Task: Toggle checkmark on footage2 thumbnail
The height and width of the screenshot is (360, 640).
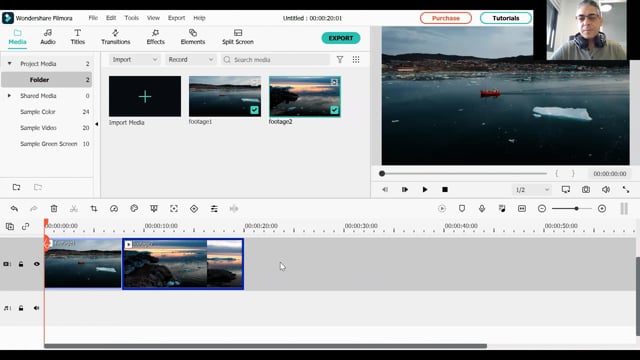Action: (x=334, y=110)
